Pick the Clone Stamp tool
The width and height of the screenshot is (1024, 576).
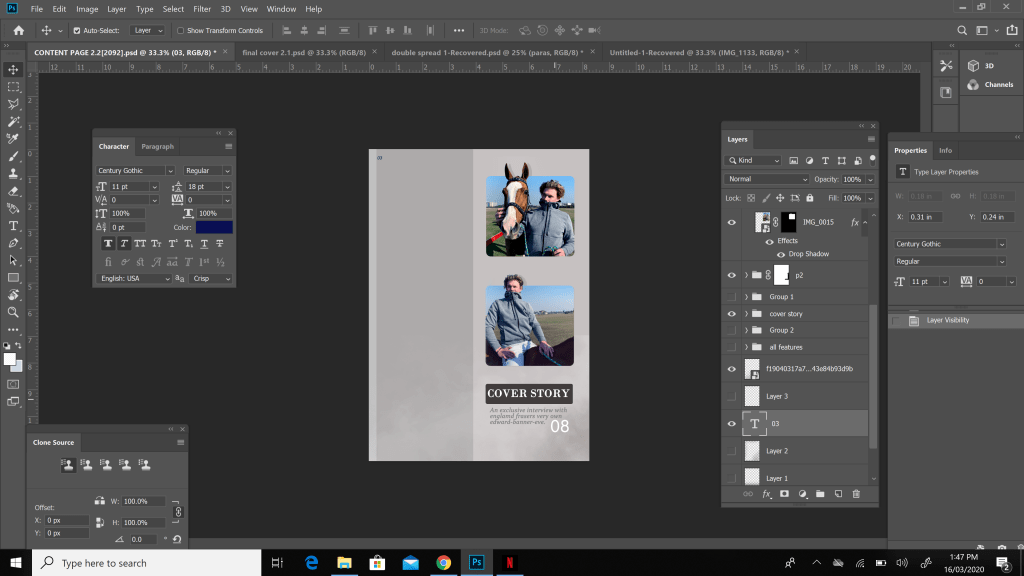pos(13,173)
